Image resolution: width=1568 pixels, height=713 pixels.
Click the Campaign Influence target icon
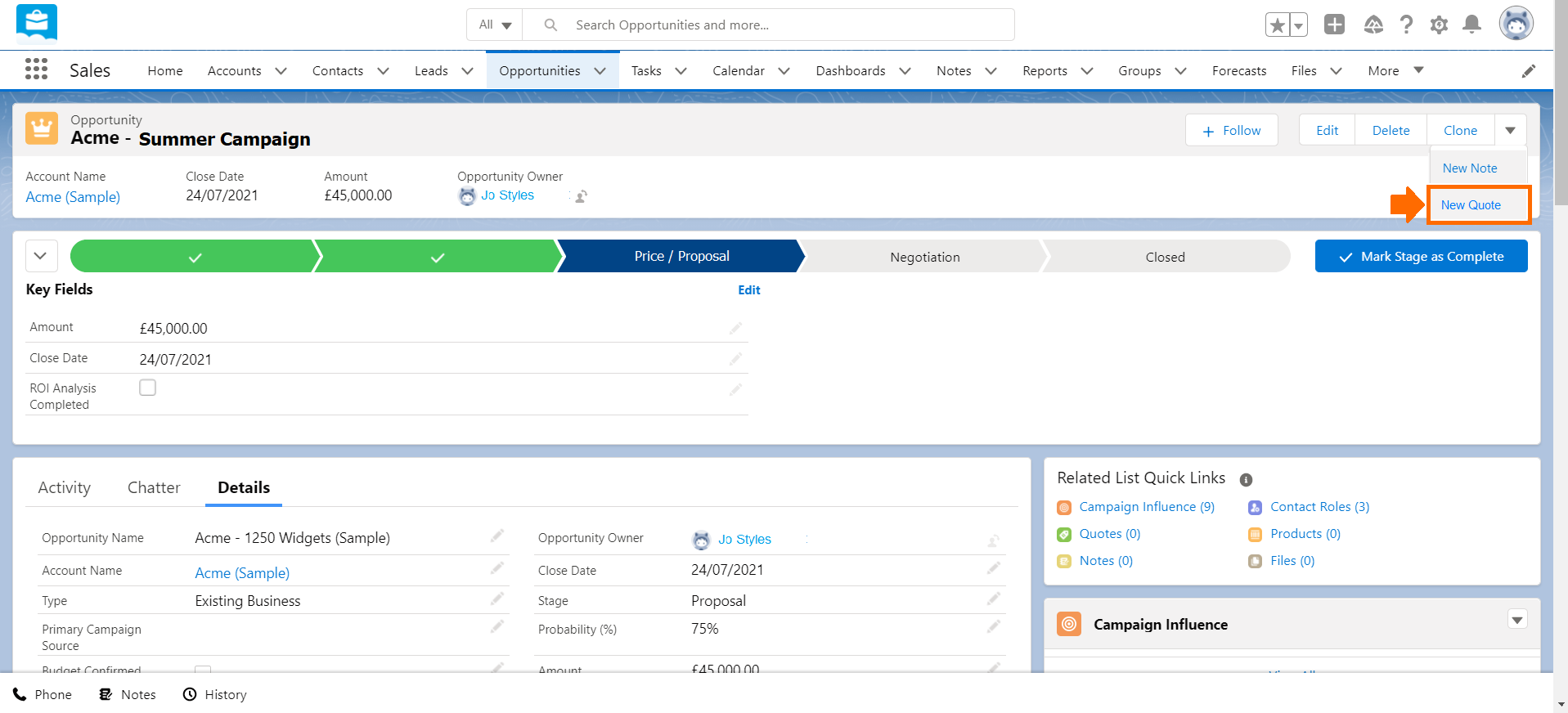(1069, 624)
